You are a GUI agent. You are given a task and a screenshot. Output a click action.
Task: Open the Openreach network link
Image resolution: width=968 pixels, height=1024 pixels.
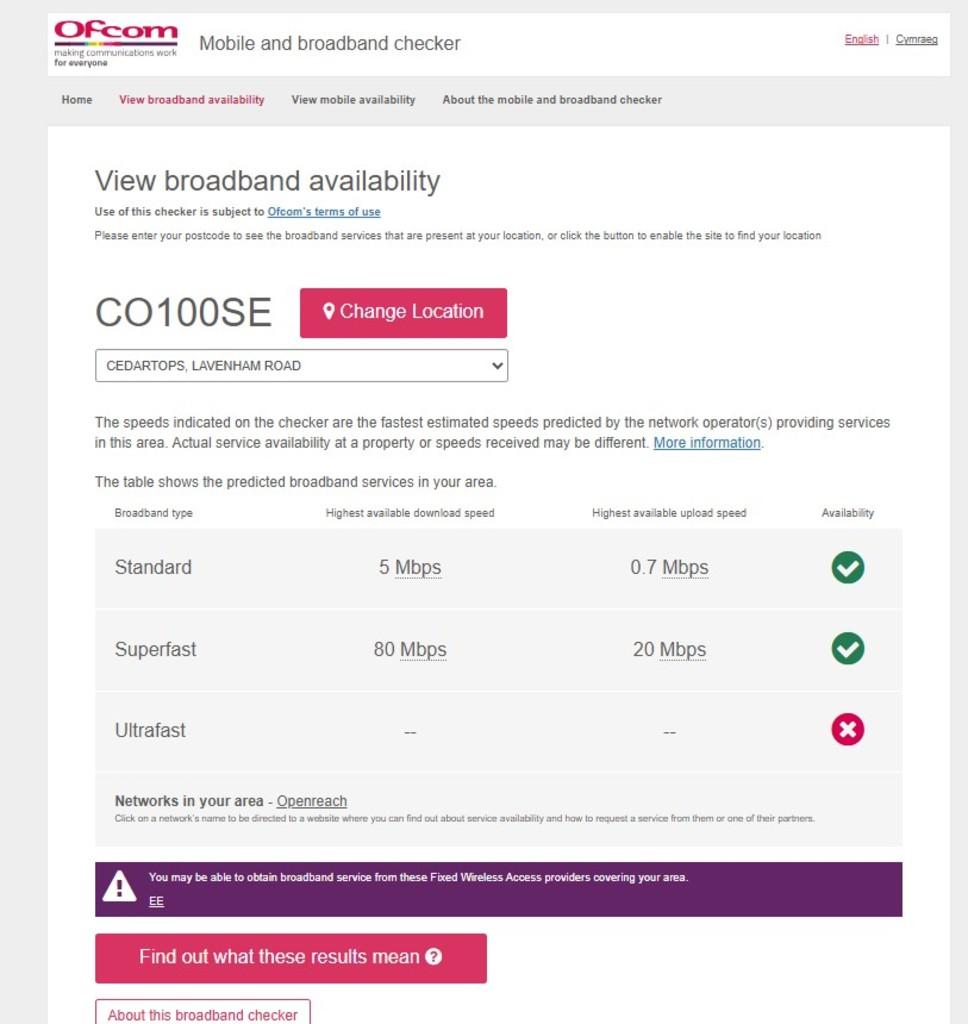click(x=312, y=801)
